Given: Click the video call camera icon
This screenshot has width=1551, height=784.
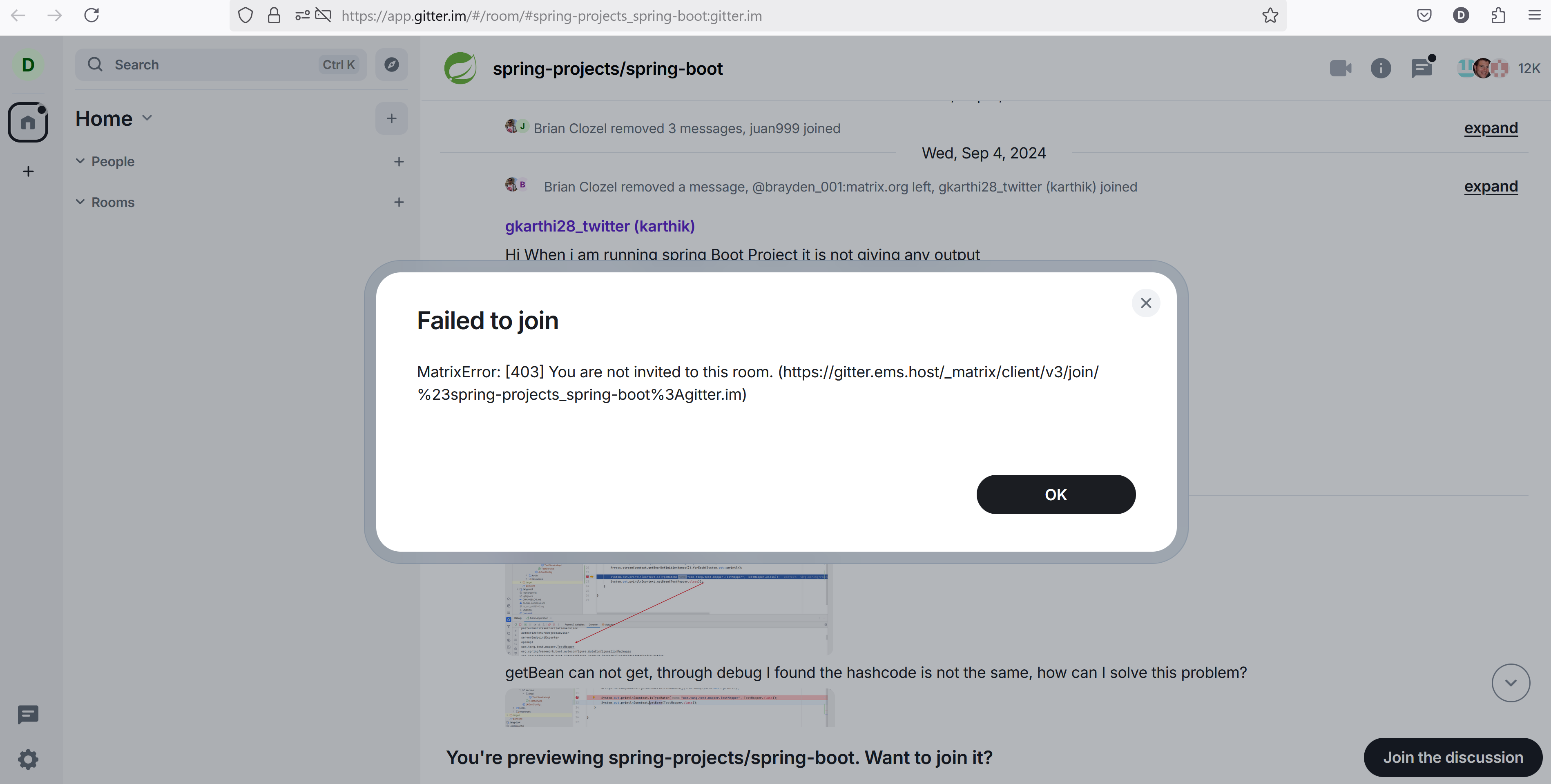Looking at the screenshot, I should click(1340, 69).
